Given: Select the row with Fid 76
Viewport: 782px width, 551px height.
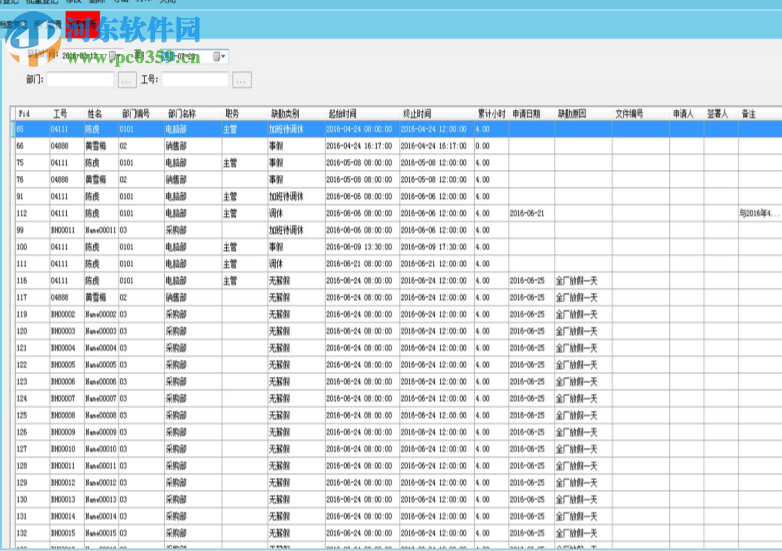Looking at the screenshot, I should pyautogui.click(x=398, y=180).
